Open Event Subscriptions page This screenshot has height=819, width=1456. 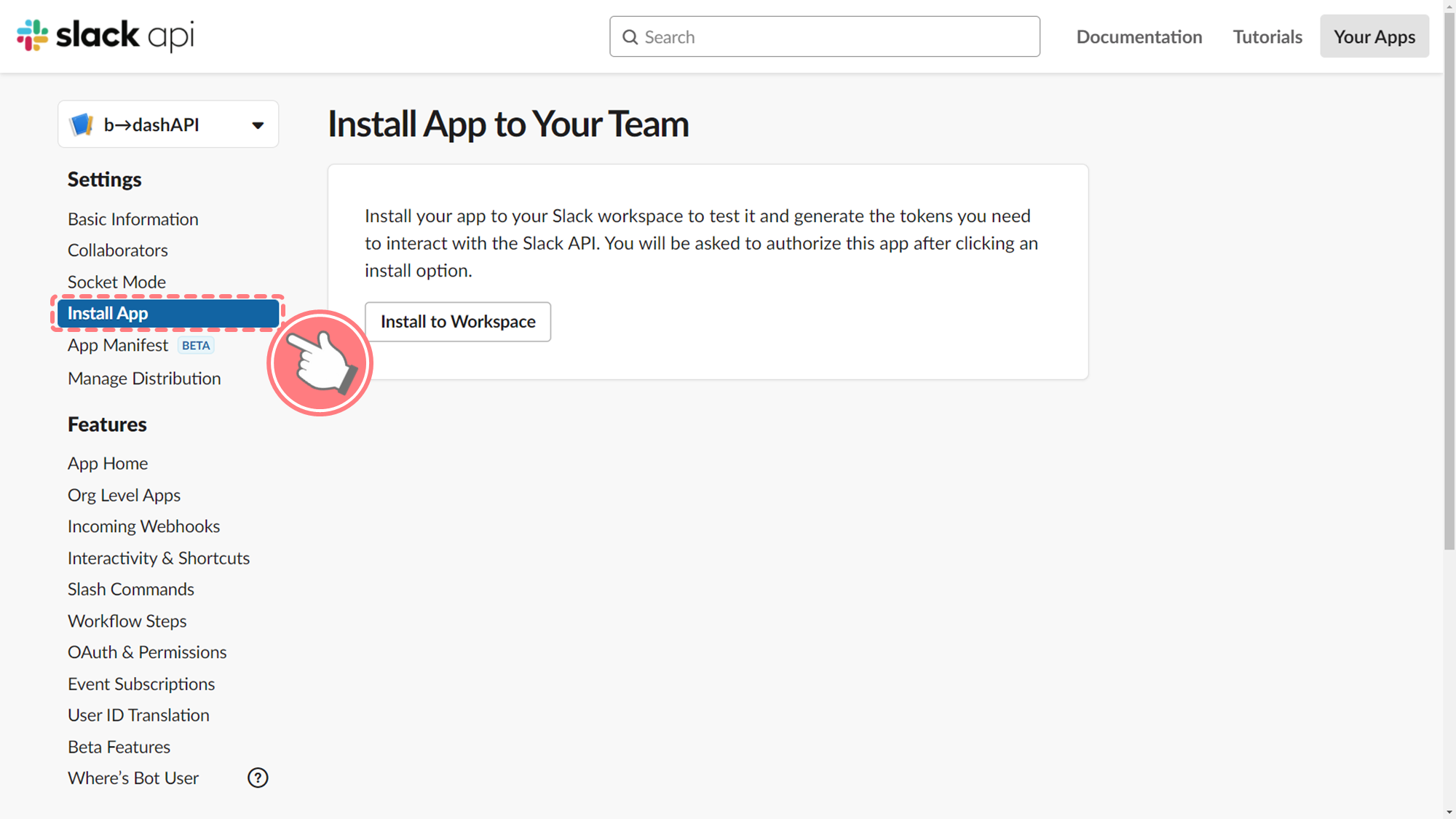pos(141,684)
